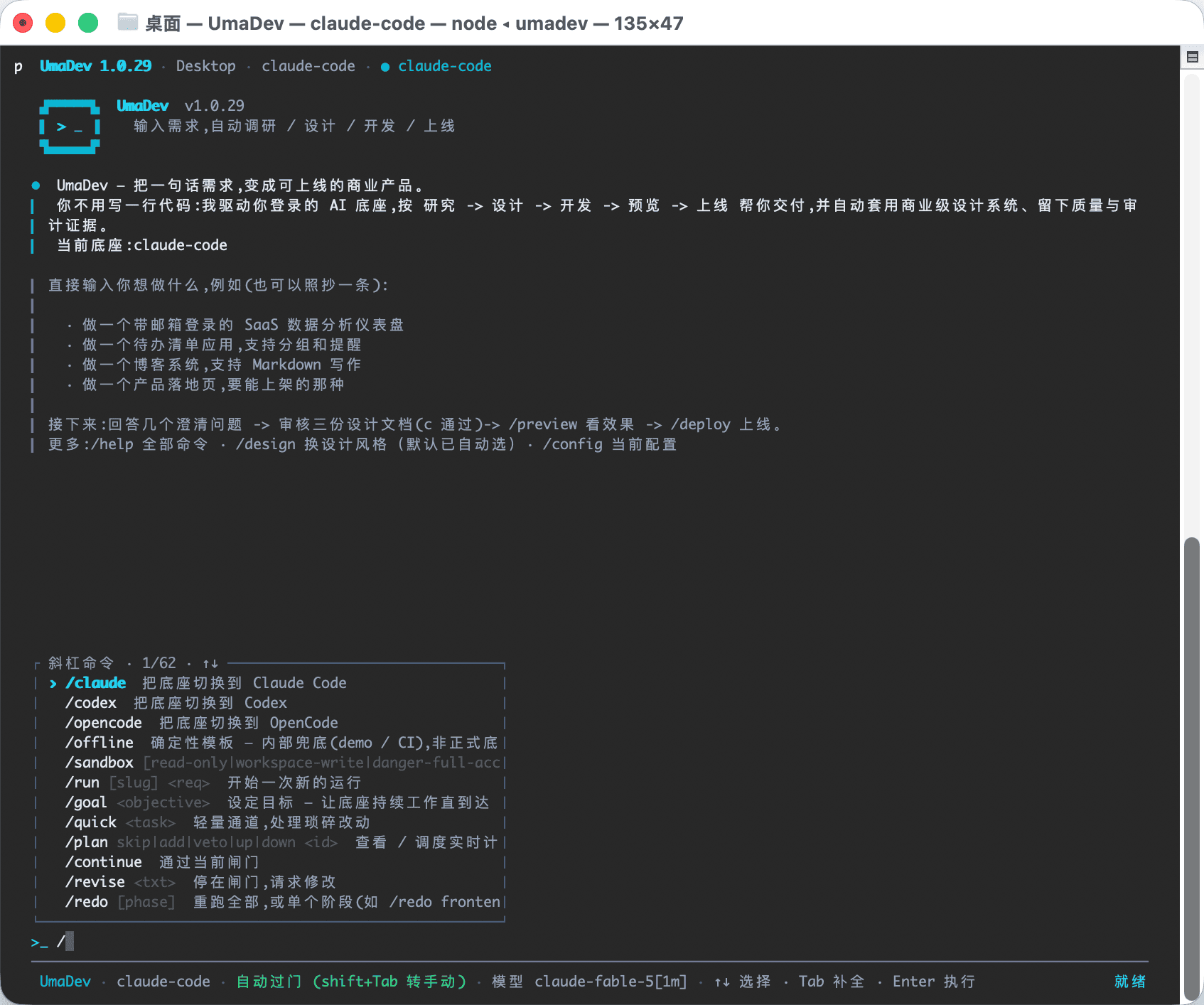Click Desktop in the top breadcrumb

205,66
